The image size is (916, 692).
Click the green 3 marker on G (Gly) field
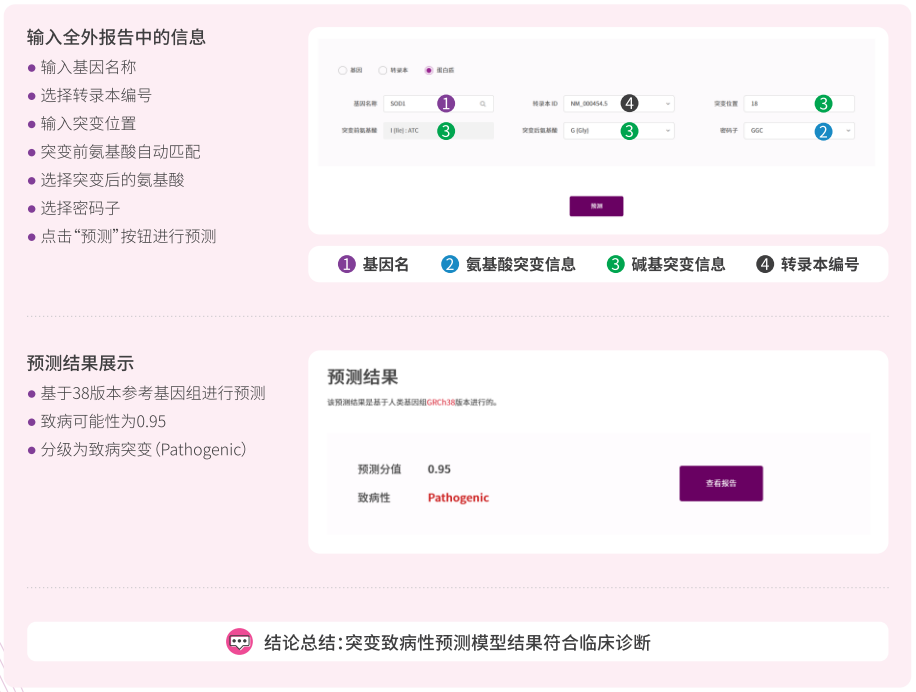tap(628, 131)
